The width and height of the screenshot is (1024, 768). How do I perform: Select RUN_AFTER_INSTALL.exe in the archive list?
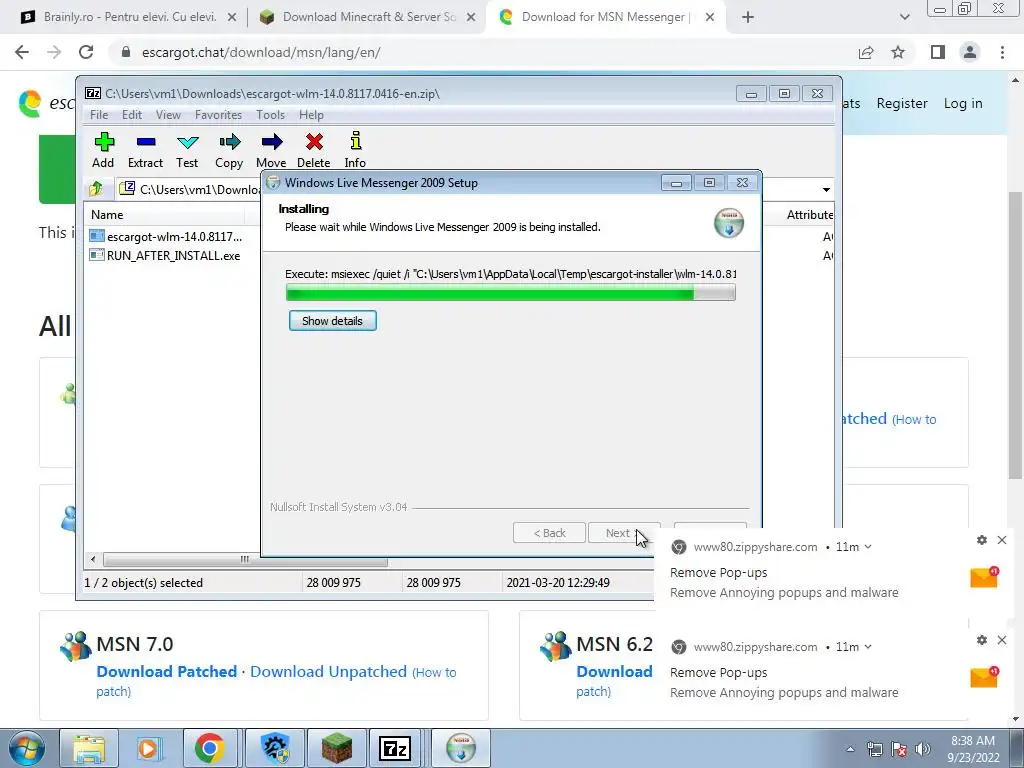(x=165, y=255)
